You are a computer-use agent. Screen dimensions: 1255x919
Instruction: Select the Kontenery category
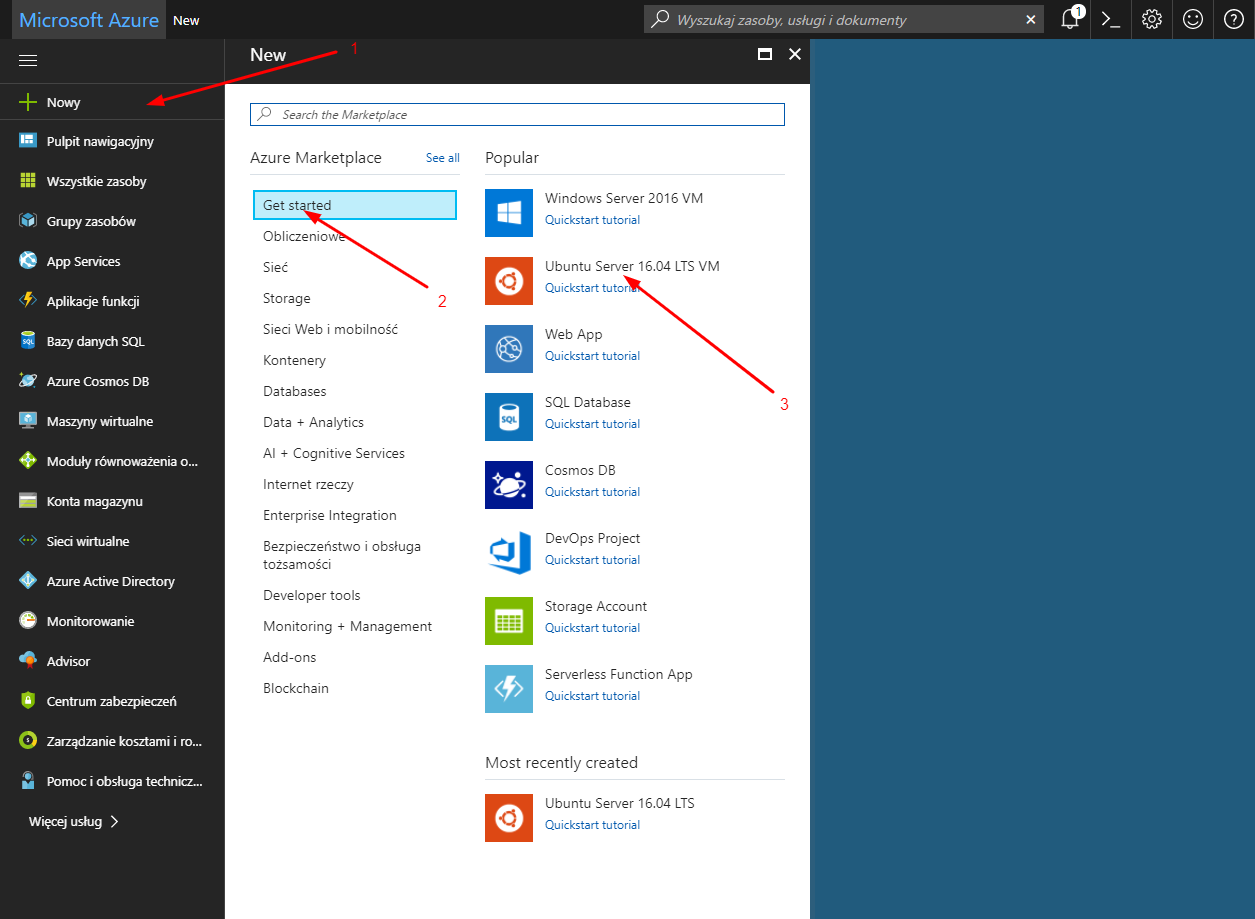coord(294,360)
